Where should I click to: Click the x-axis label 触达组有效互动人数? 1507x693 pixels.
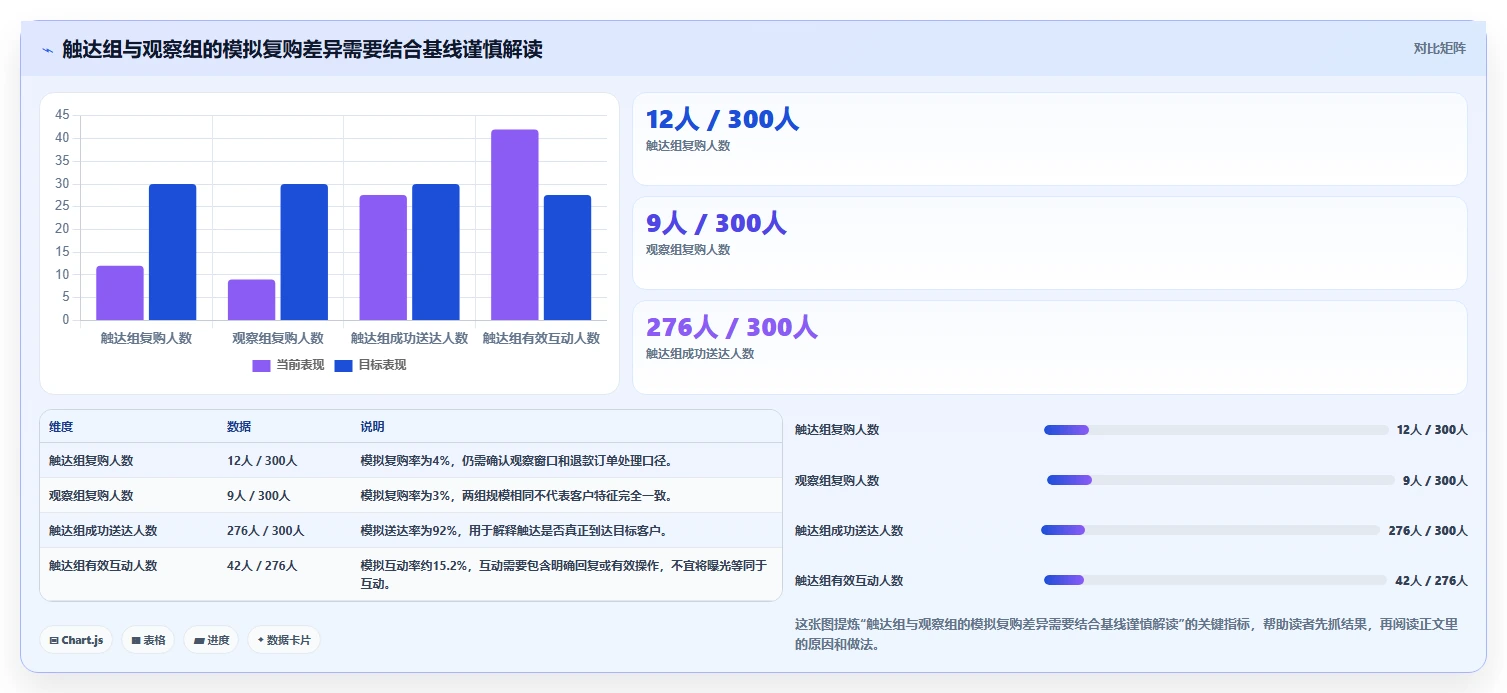[541, 338]
